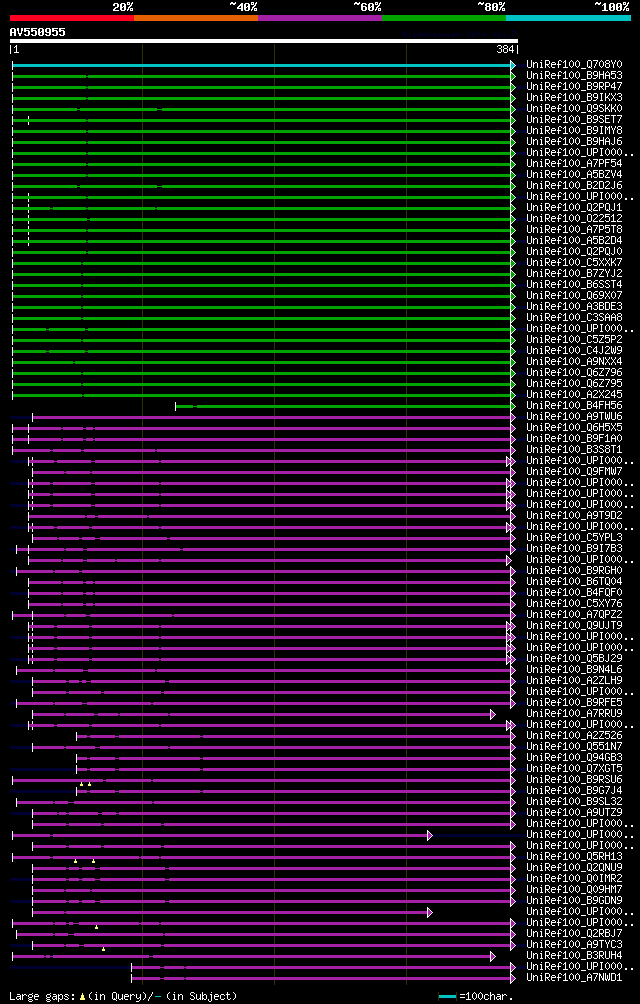Select the UniRef100_Q5RH13 hit
Viewport: 640px width, 1004px height.
[x=574, y=857]
